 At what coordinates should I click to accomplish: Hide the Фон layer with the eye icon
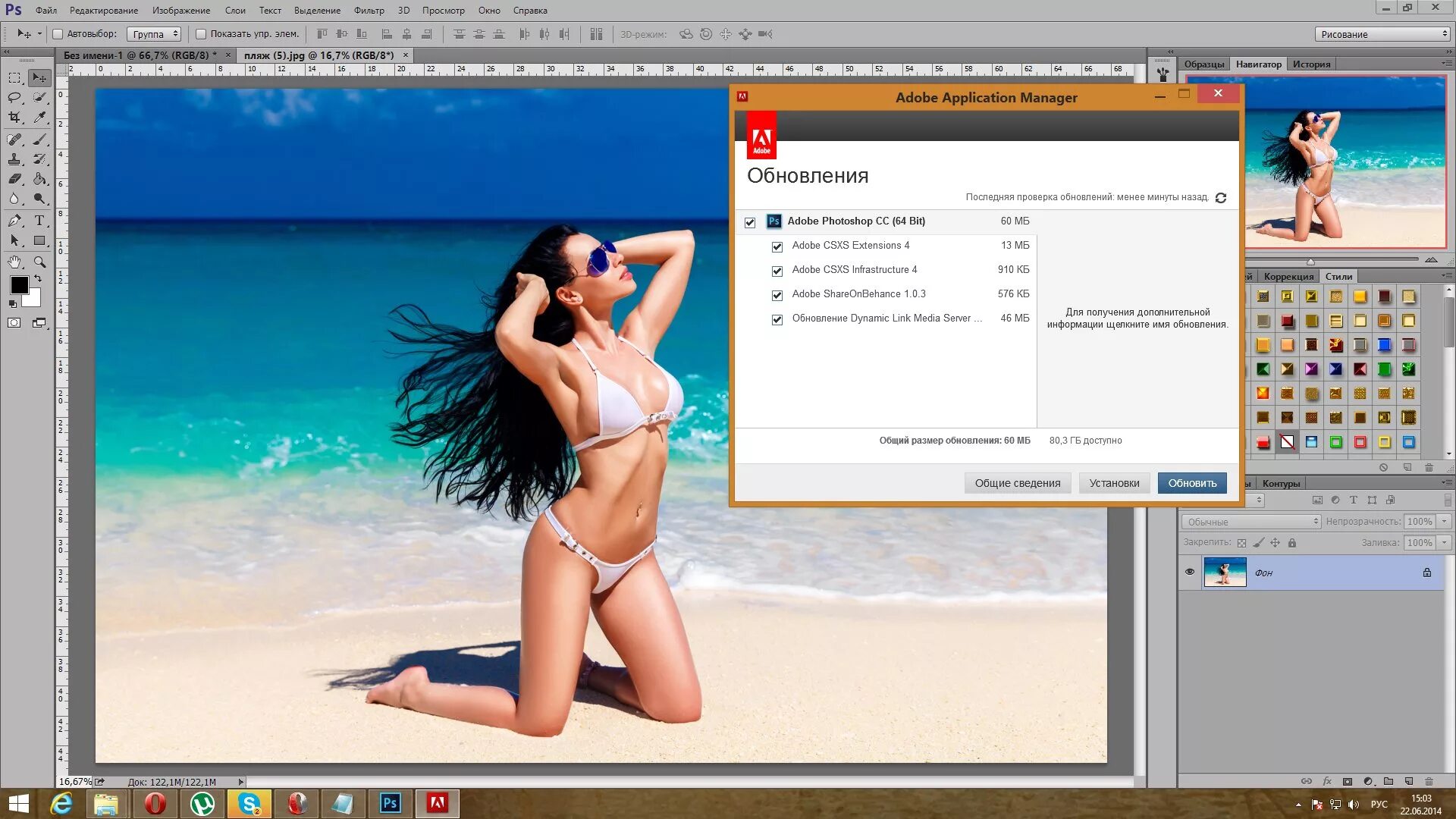[1189, 572]
